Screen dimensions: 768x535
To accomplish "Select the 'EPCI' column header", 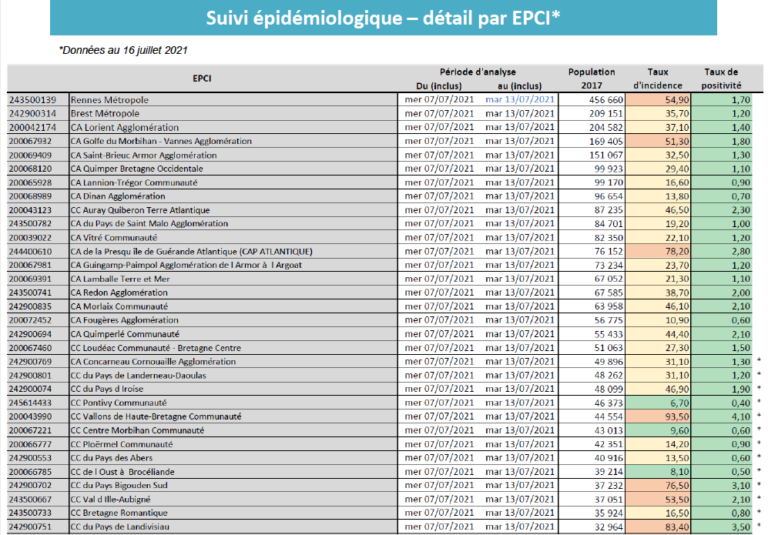I will pyautogui.click(x=201, y=79).
